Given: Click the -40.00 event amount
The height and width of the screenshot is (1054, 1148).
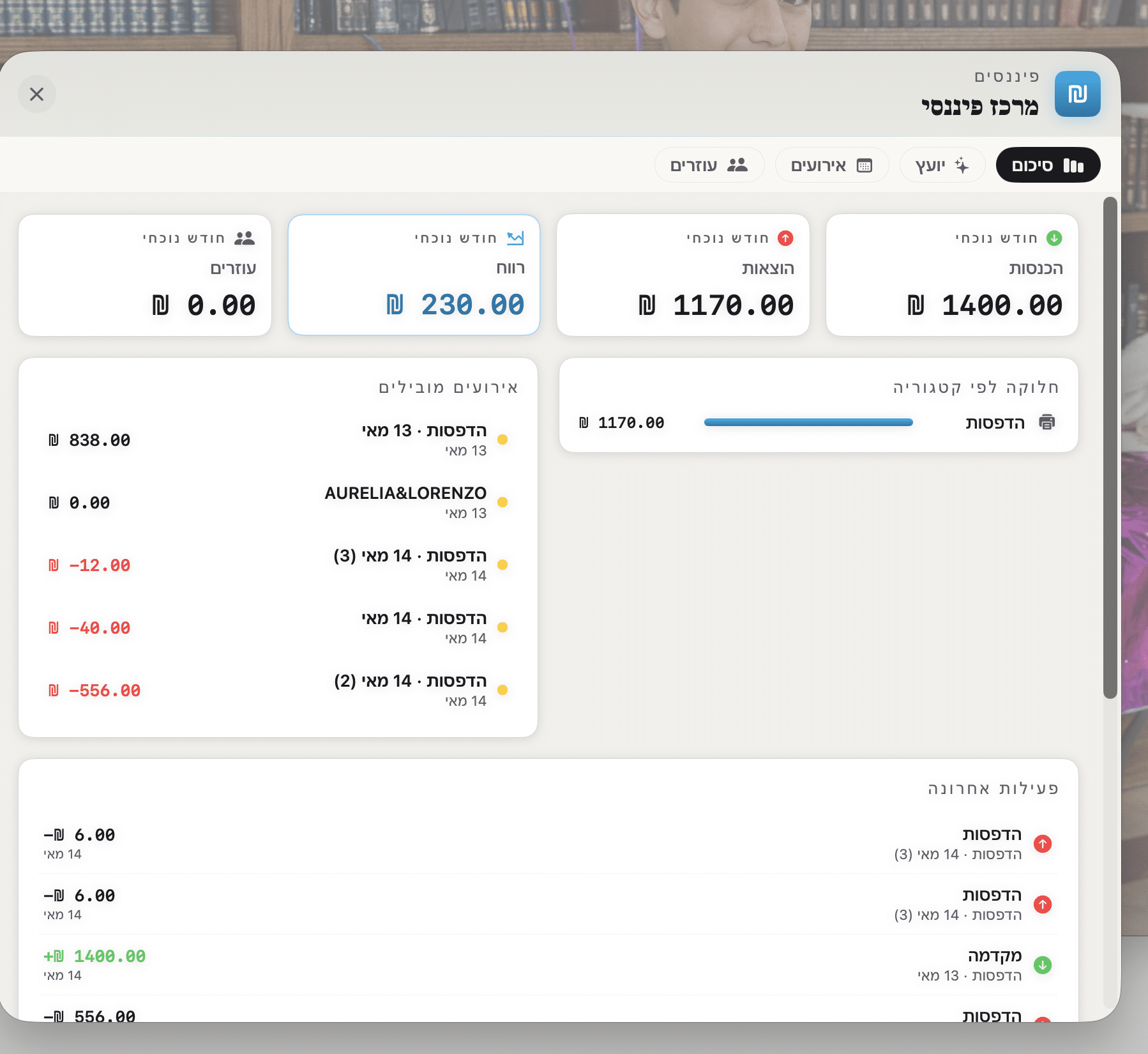Looking at the screenshot, I should pos(89,628).
